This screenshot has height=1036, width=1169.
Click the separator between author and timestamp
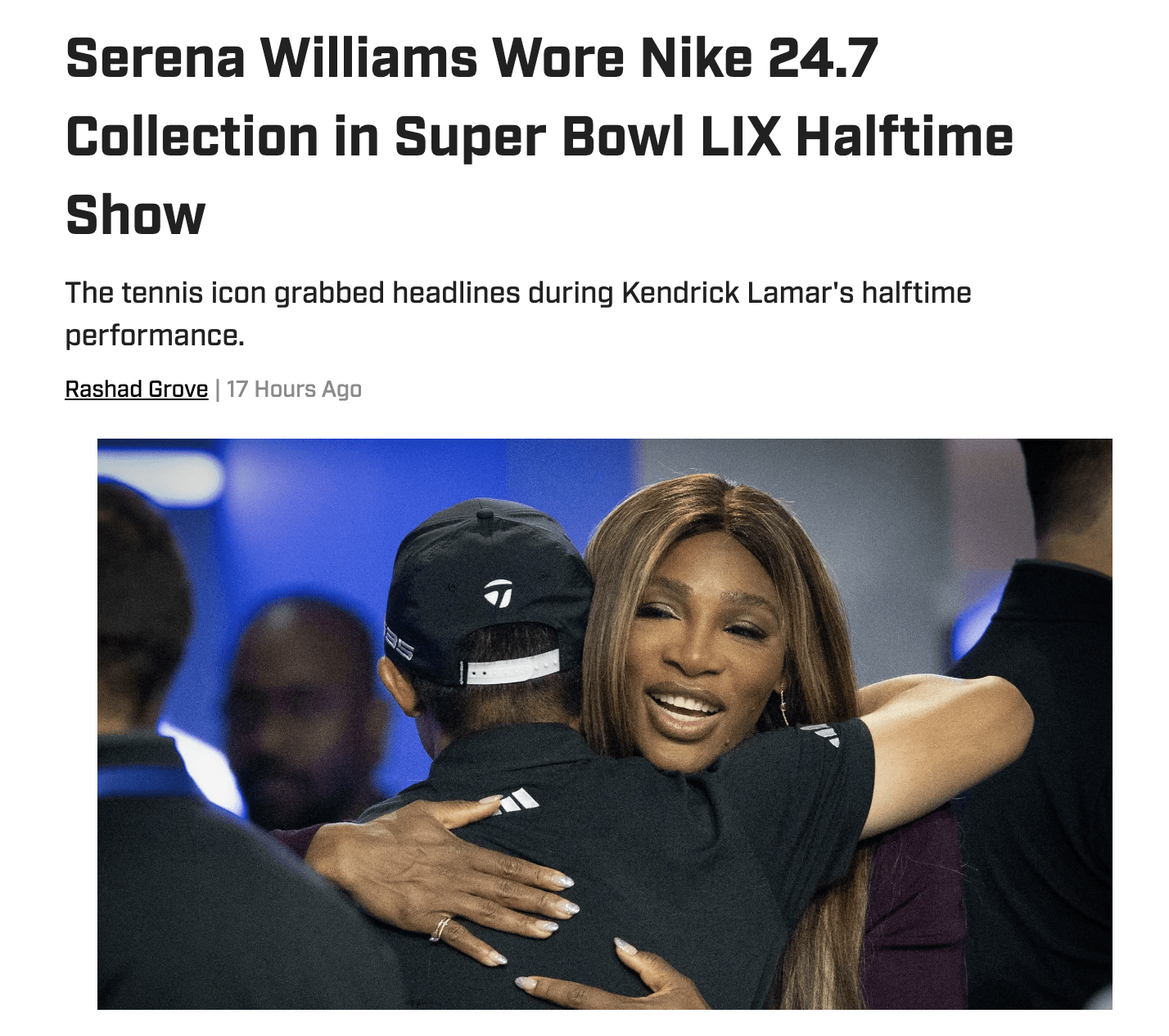[x=218, y=389]
